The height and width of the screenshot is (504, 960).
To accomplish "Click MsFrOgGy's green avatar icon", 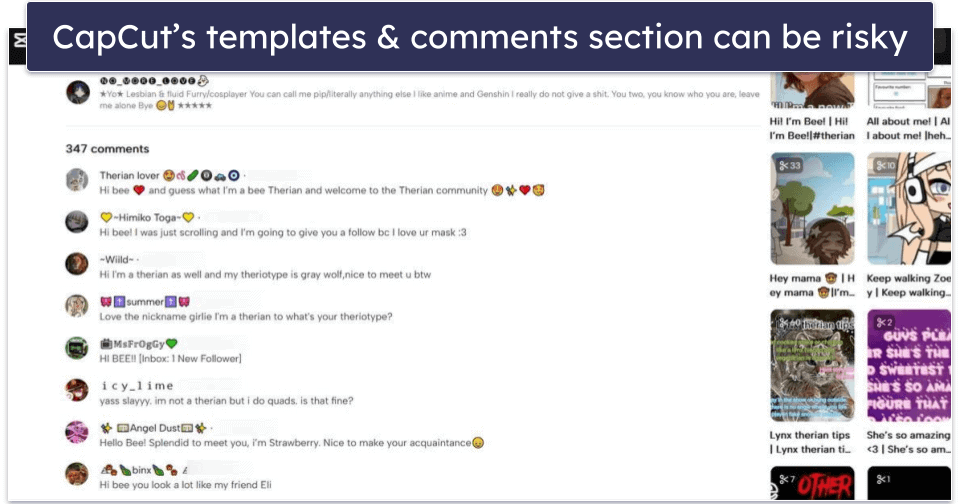I will tap(77, 348).
